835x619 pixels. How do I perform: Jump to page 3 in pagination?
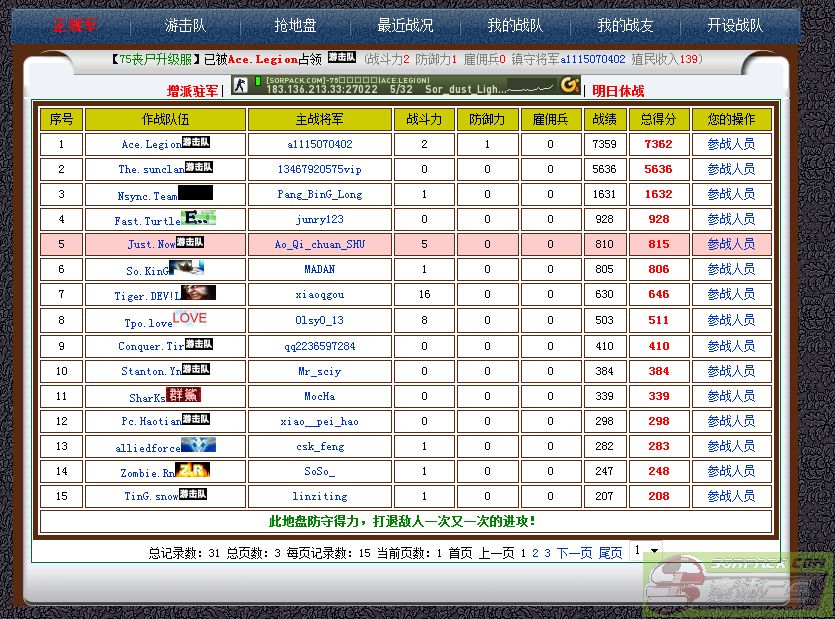tap(547, 552)
